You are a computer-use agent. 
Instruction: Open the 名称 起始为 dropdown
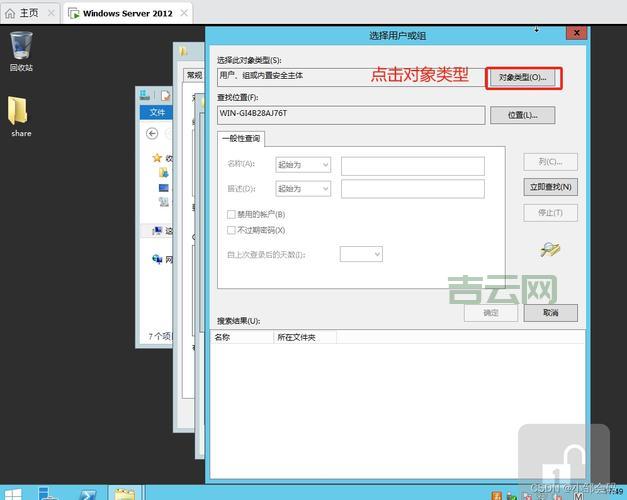pyautogui.click(x=303, y=165)
